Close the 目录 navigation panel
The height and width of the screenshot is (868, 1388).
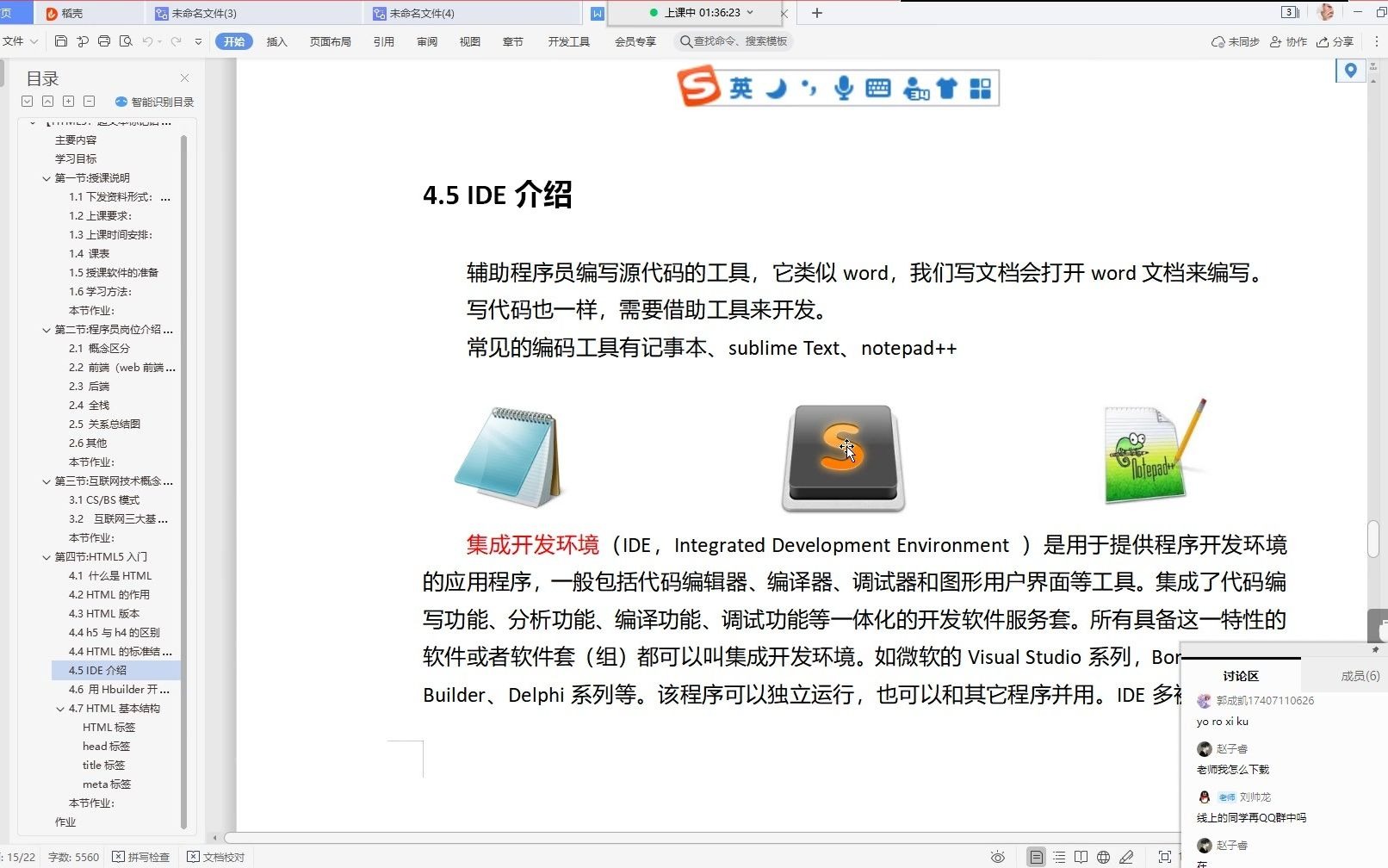click(184, 78)
